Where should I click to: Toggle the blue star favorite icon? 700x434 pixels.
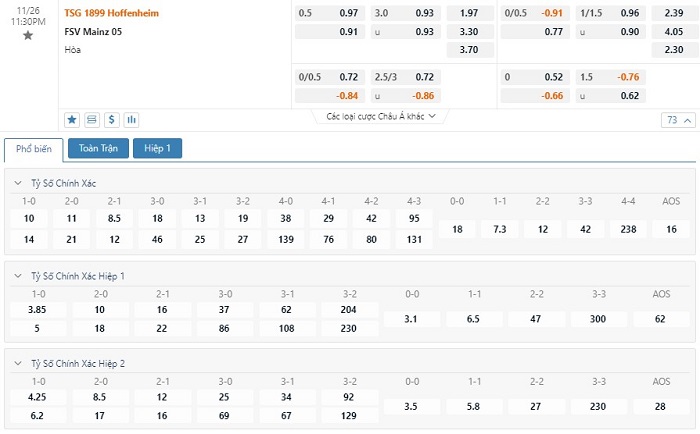click(x=72, y=120)
